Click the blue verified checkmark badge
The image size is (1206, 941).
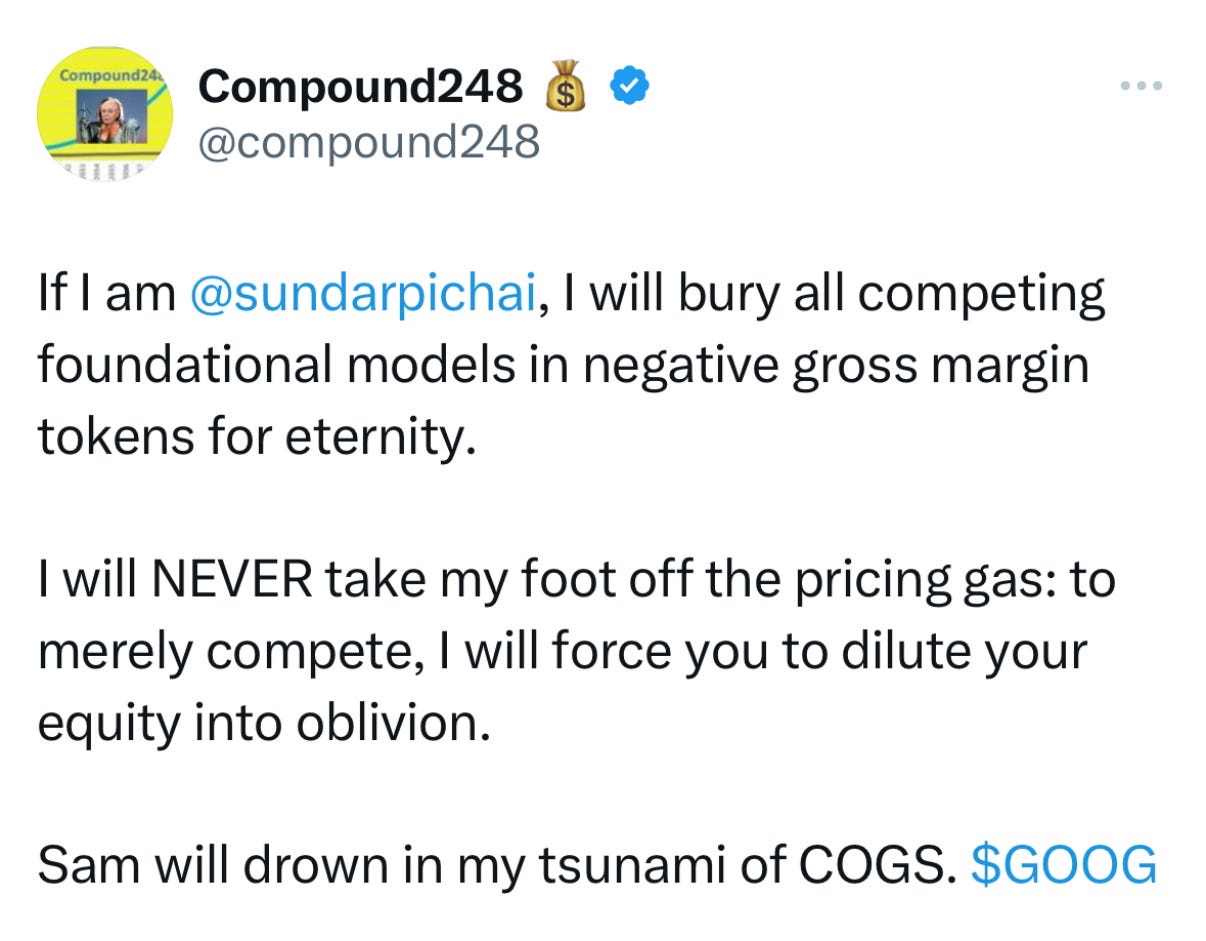tap(628, 88)
